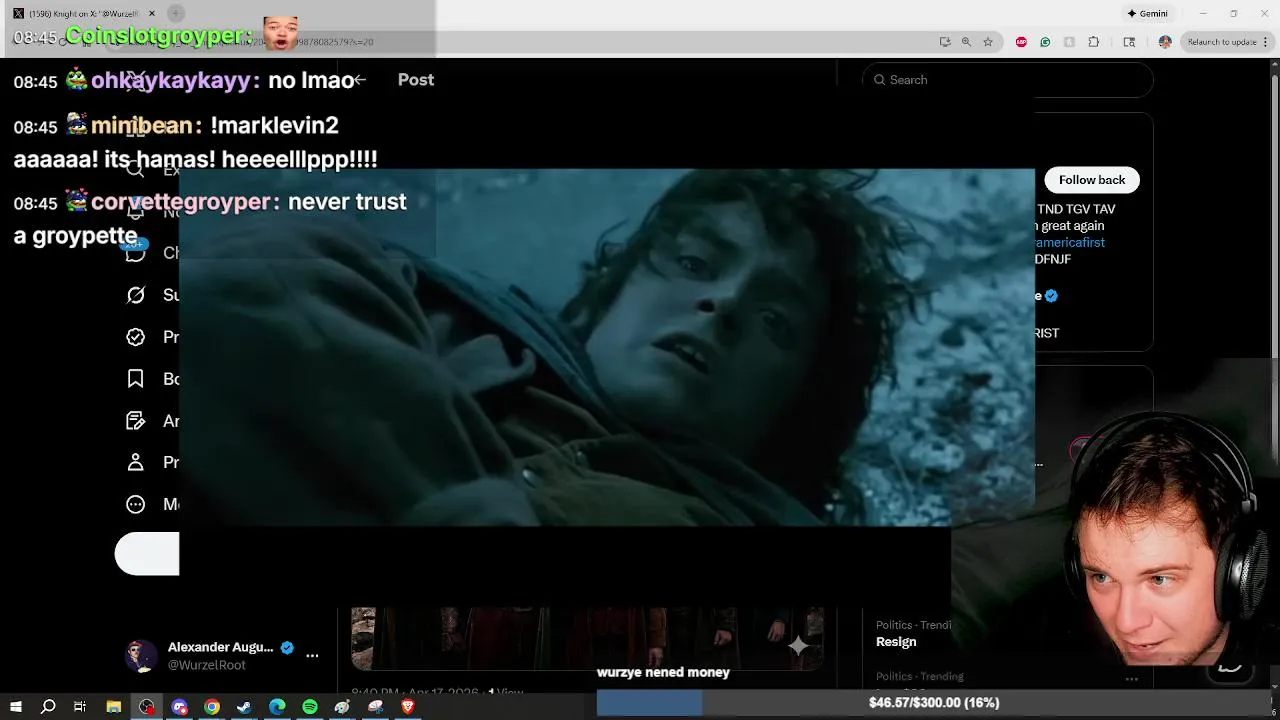Click the X Search input field
This screenshot has height=720, width=1280.
coord(1008,80)
